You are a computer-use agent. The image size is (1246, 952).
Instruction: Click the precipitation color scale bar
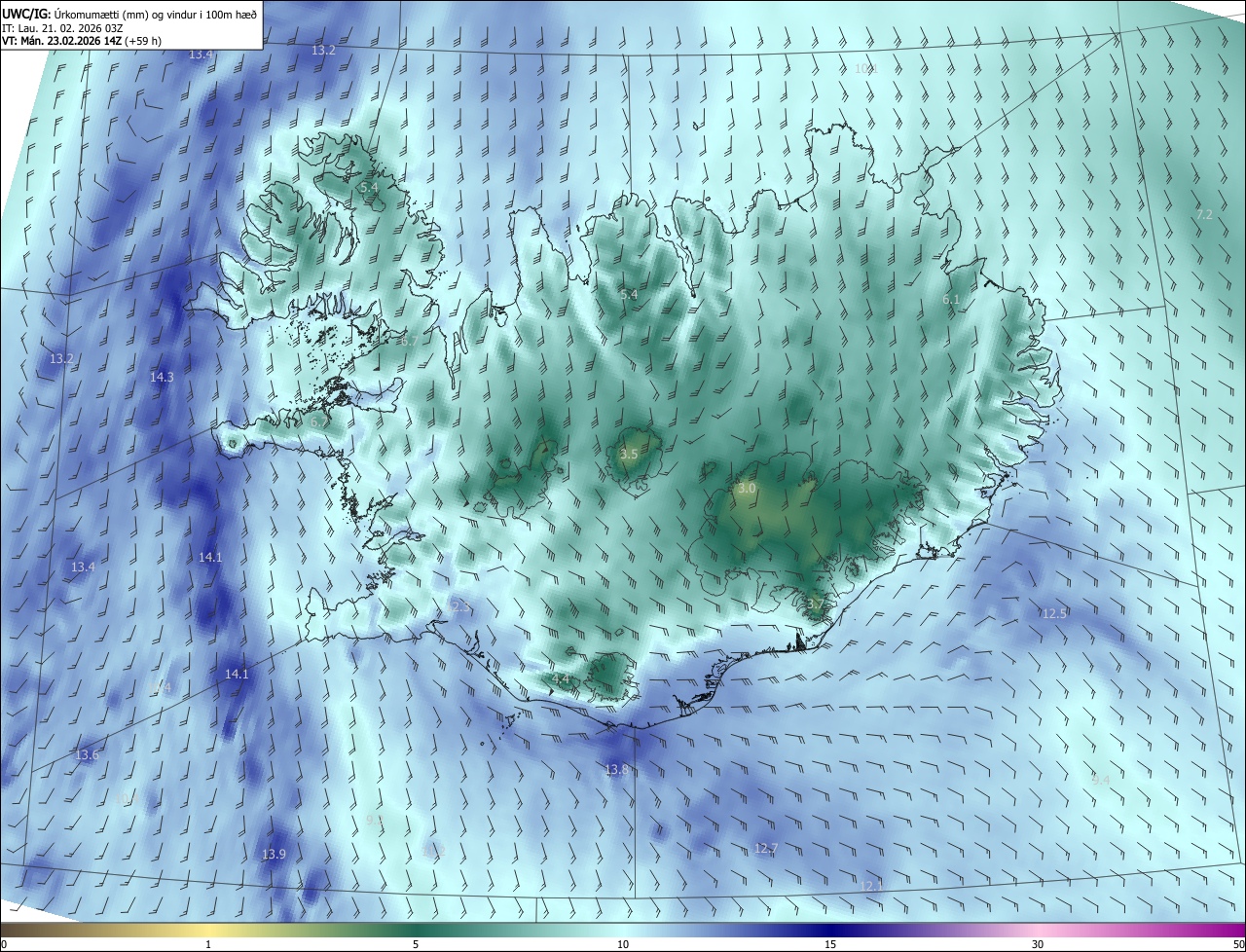click(x=623, y=930)
